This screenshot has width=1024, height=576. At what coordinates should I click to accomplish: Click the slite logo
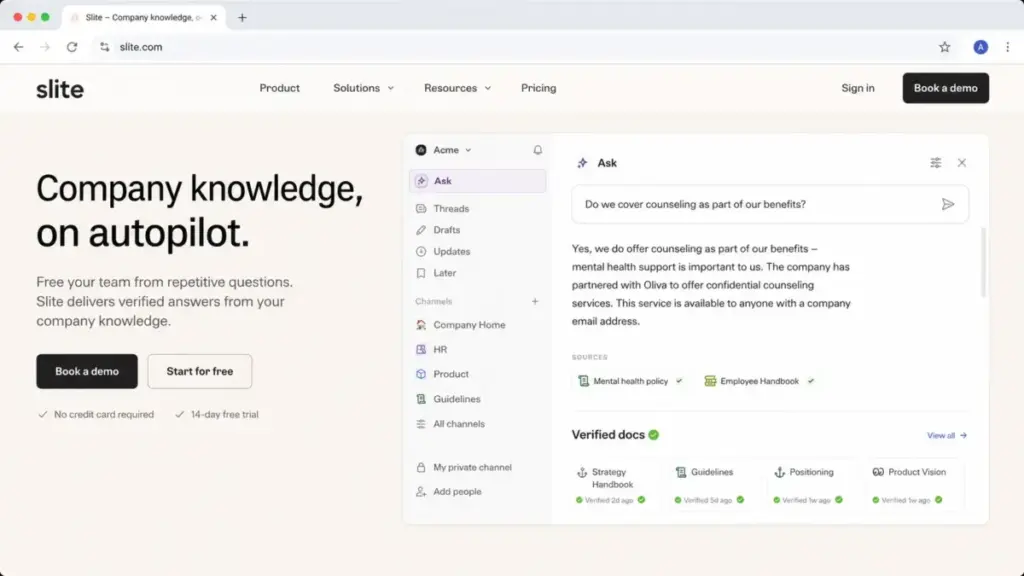(59, 89)
